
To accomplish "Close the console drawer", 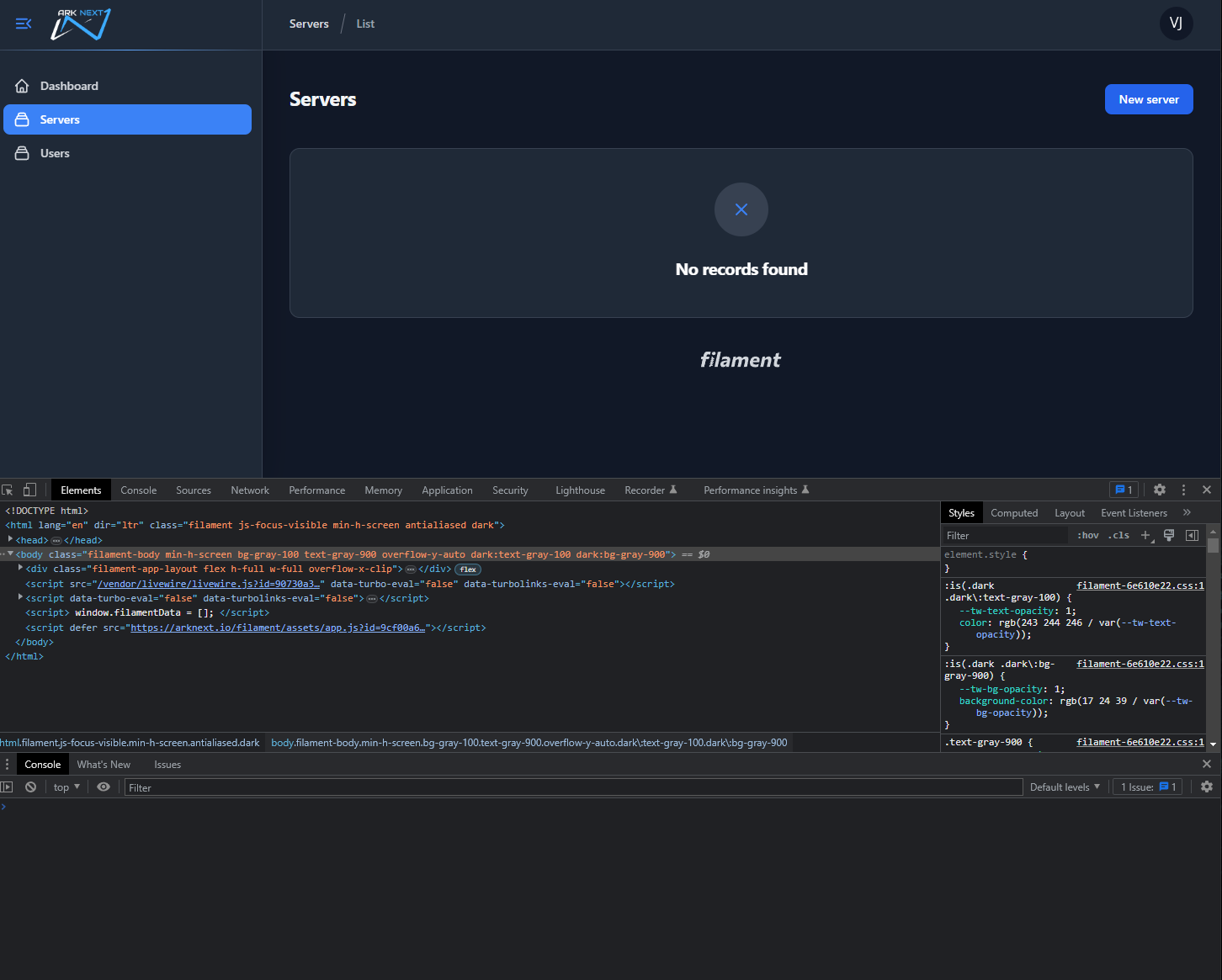I will click(1207, 764).
